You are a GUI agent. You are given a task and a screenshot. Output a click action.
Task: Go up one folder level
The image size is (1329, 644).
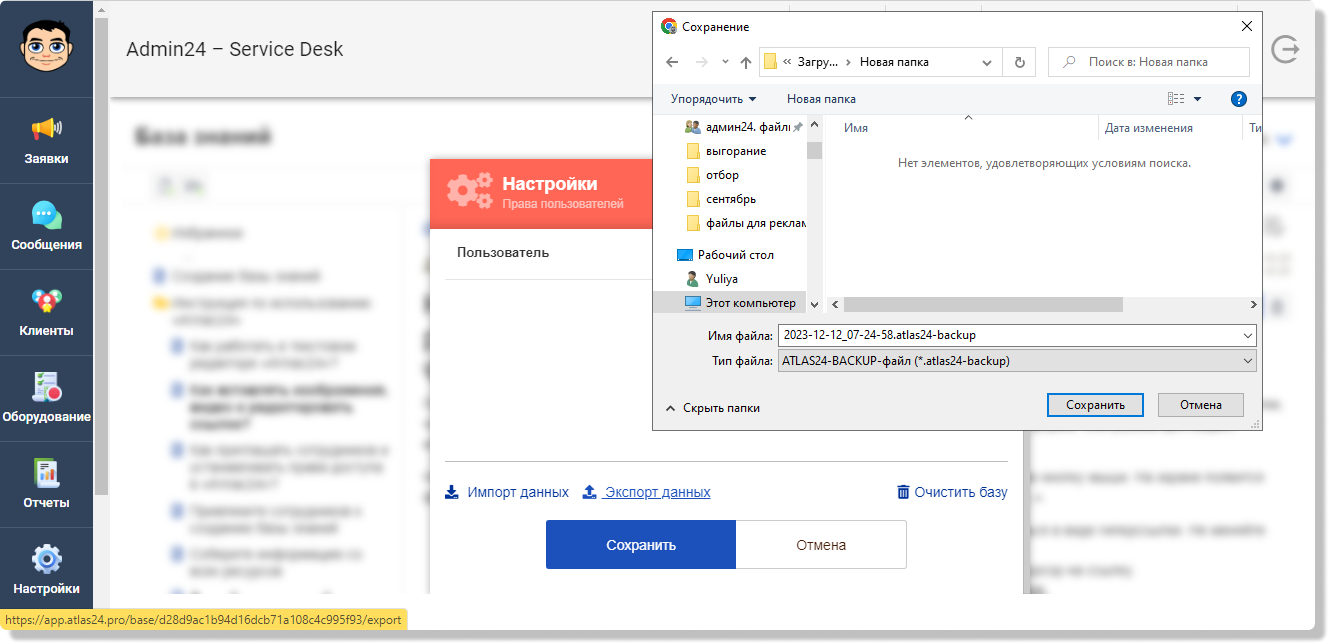(746, 62)
